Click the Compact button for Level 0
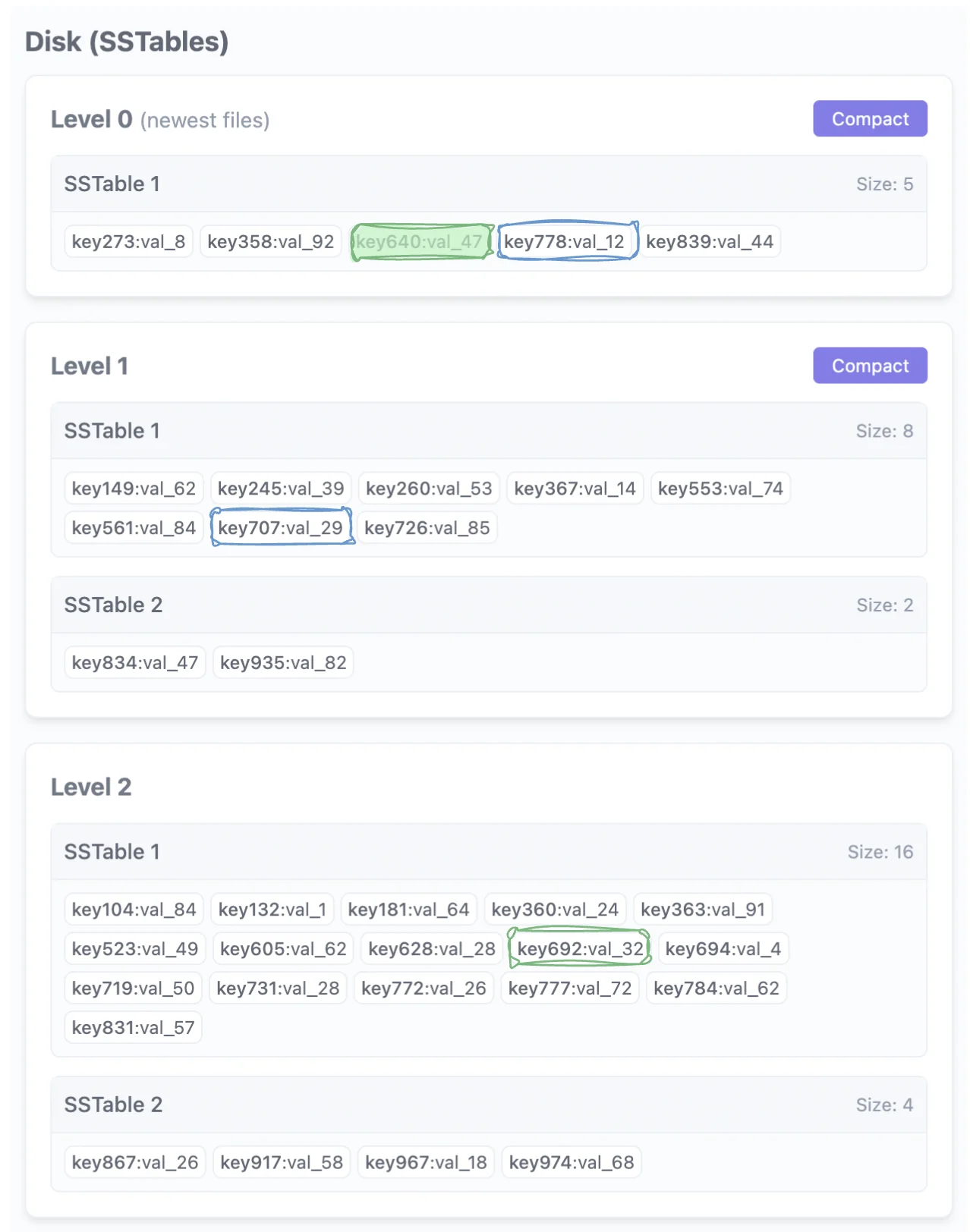The image size is (970, 1232). pos(869,119)
